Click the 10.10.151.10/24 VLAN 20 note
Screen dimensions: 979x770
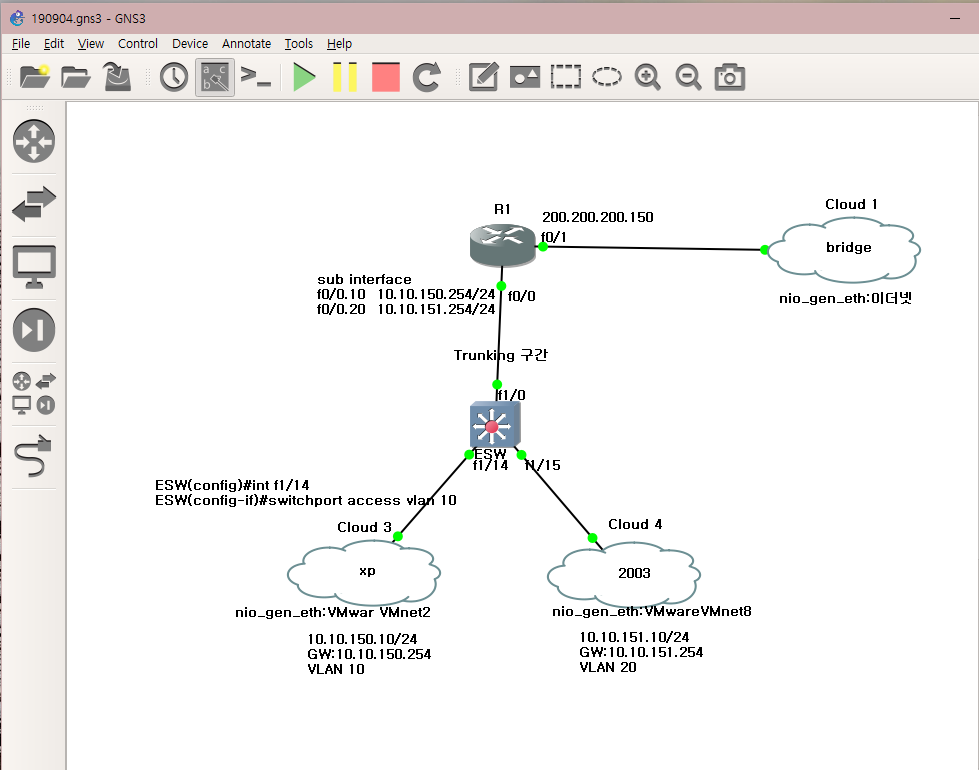(x=641, y=652)
